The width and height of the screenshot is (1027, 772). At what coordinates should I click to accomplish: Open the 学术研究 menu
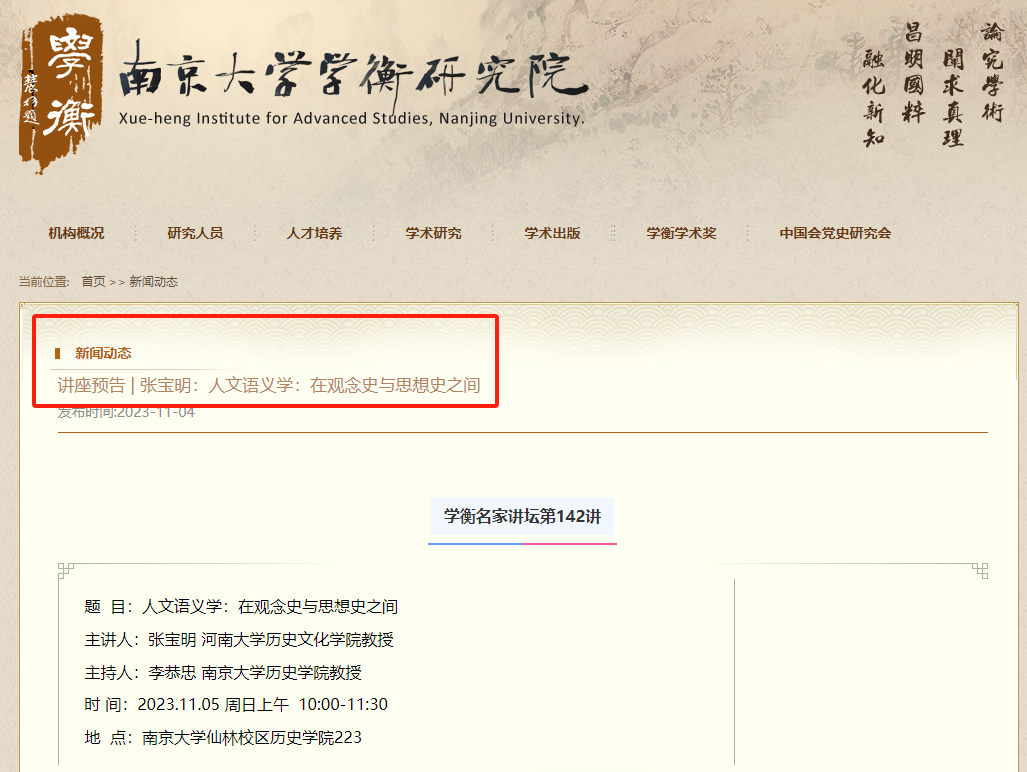click(x=434, y=233)
